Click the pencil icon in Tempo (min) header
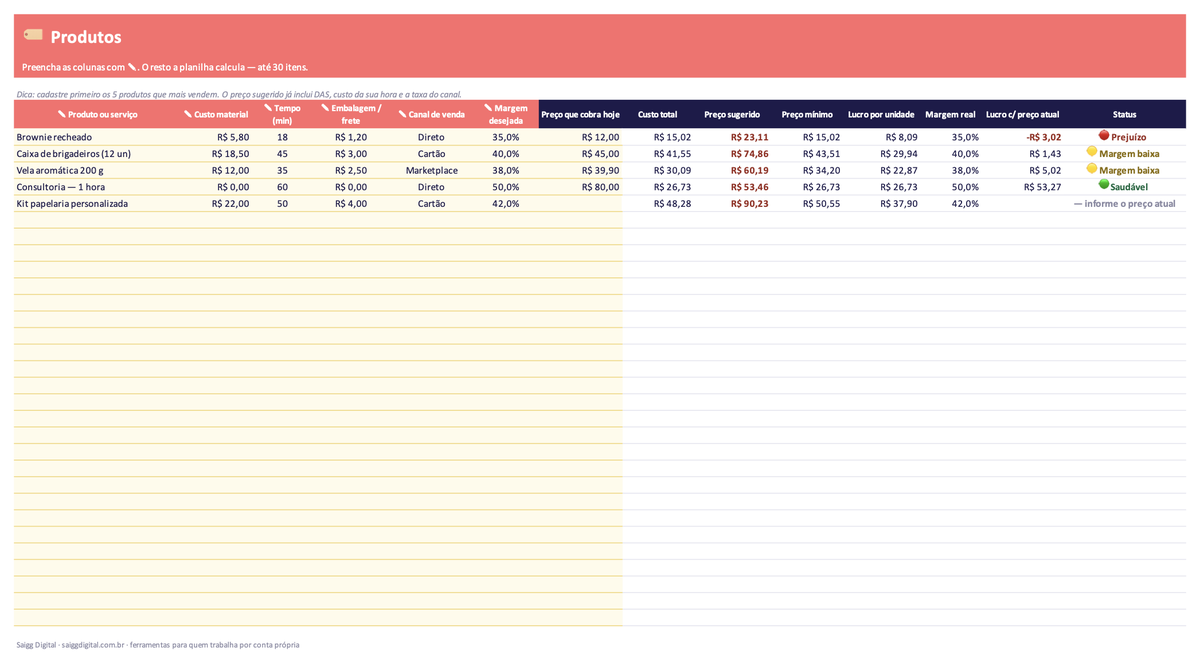The width and height of the screenshot is (1200, 663). [x=268, y=107]
